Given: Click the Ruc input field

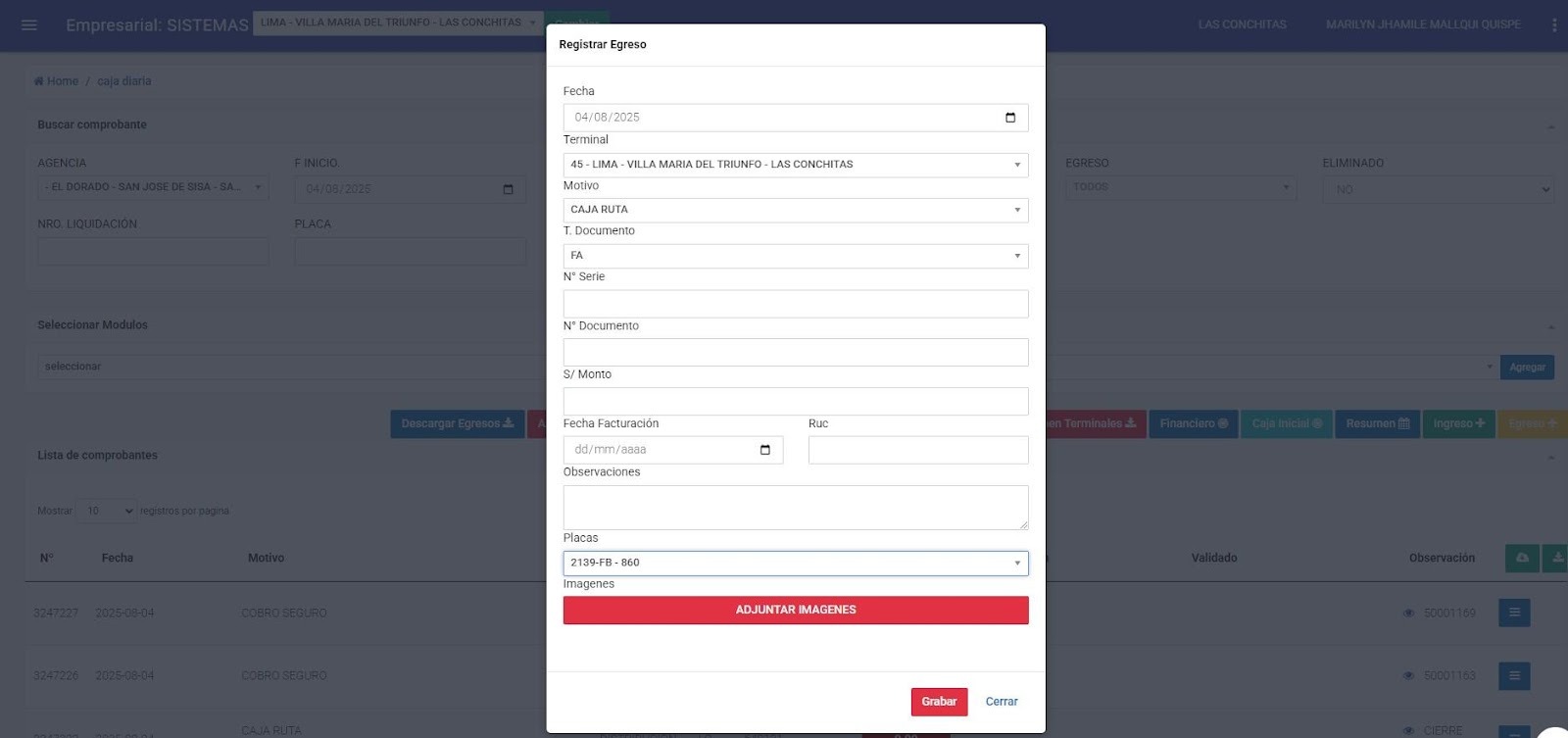Looking at the screenshot, I should point(917,450).
